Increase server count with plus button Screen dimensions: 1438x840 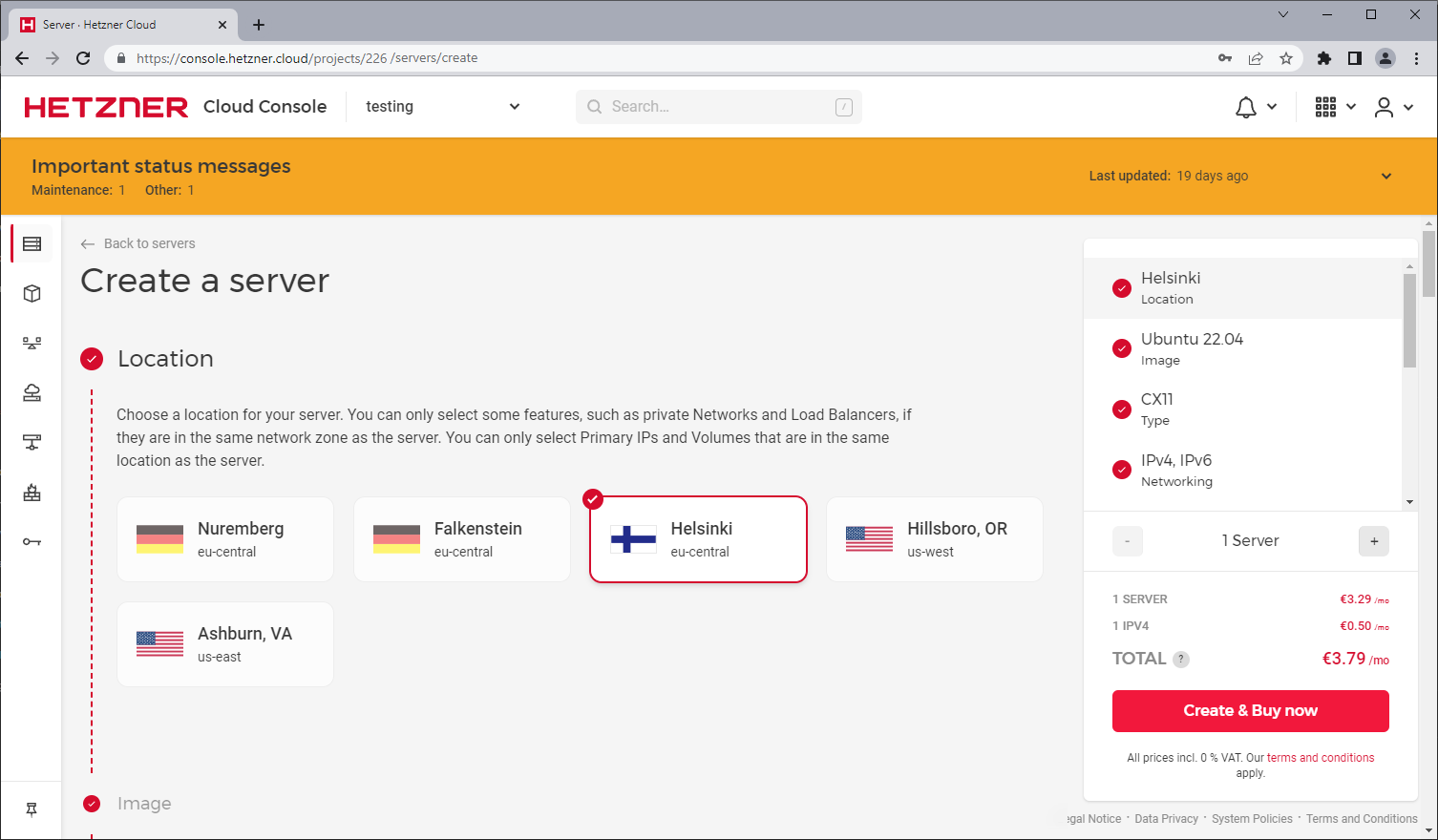tap(1374, 541)
